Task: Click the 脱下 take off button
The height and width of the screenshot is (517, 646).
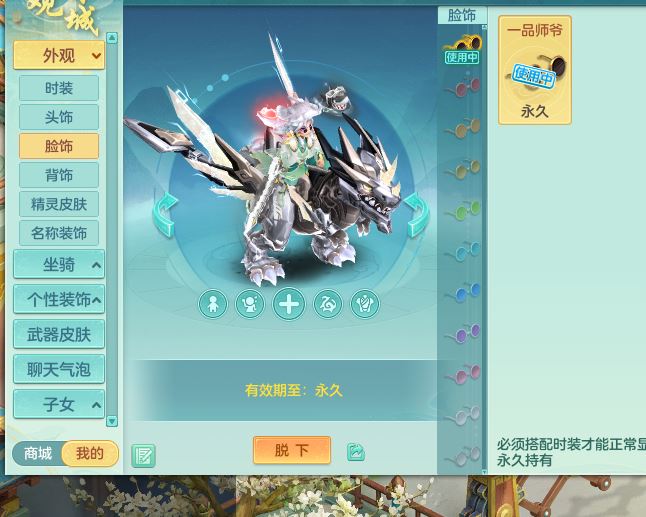Action: point(292,450)
